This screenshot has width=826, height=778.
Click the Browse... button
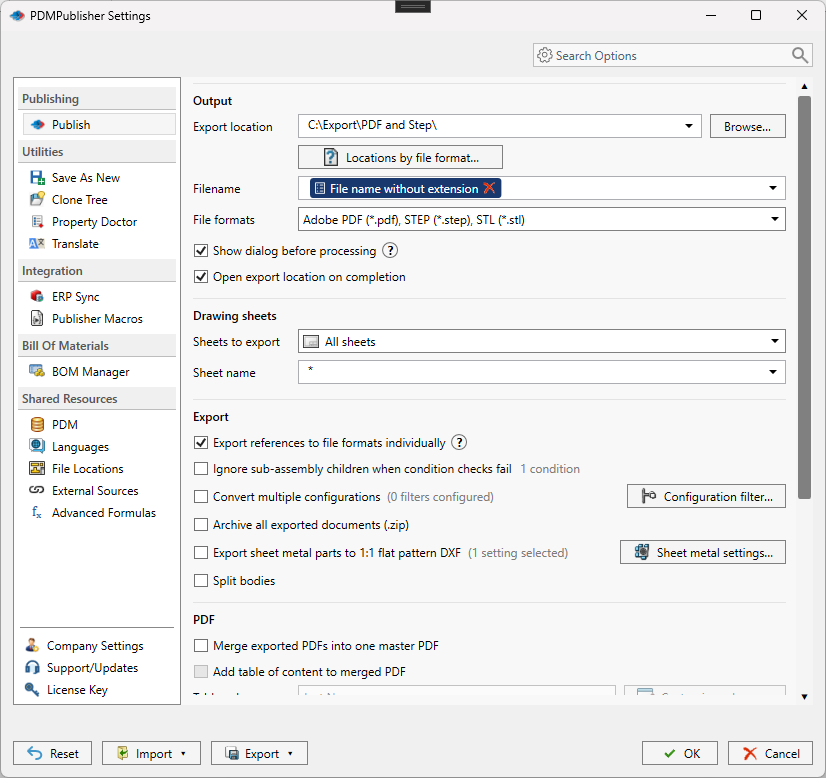(747, 126)
